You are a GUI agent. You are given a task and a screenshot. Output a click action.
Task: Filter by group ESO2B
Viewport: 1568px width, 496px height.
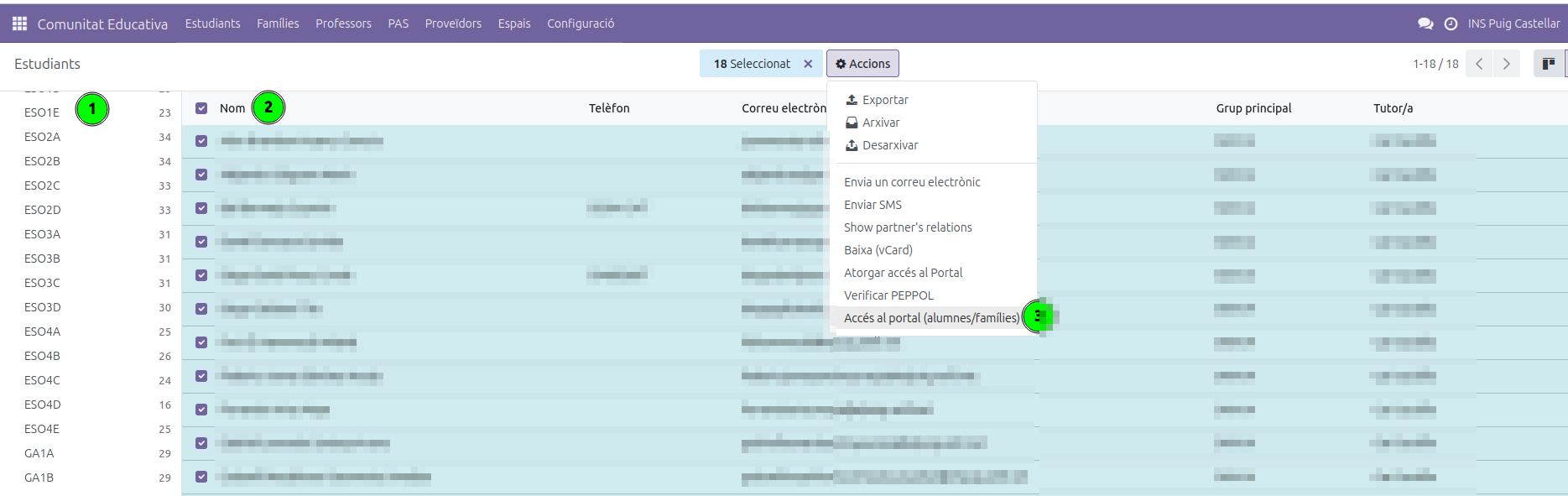(x=42, y=161)
